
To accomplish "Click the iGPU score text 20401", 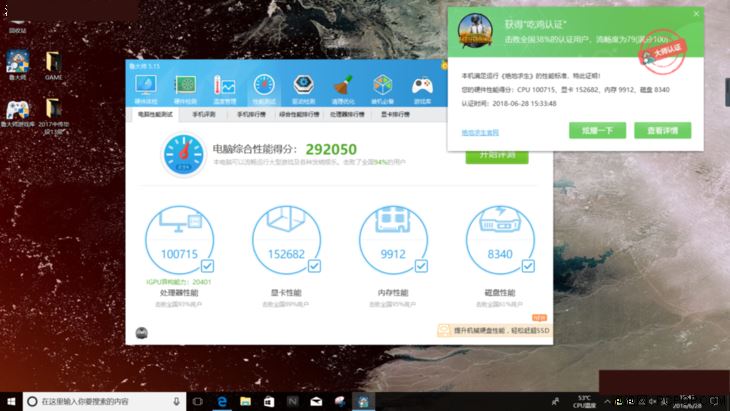I will pyautogui.click(x=179, y=282).
